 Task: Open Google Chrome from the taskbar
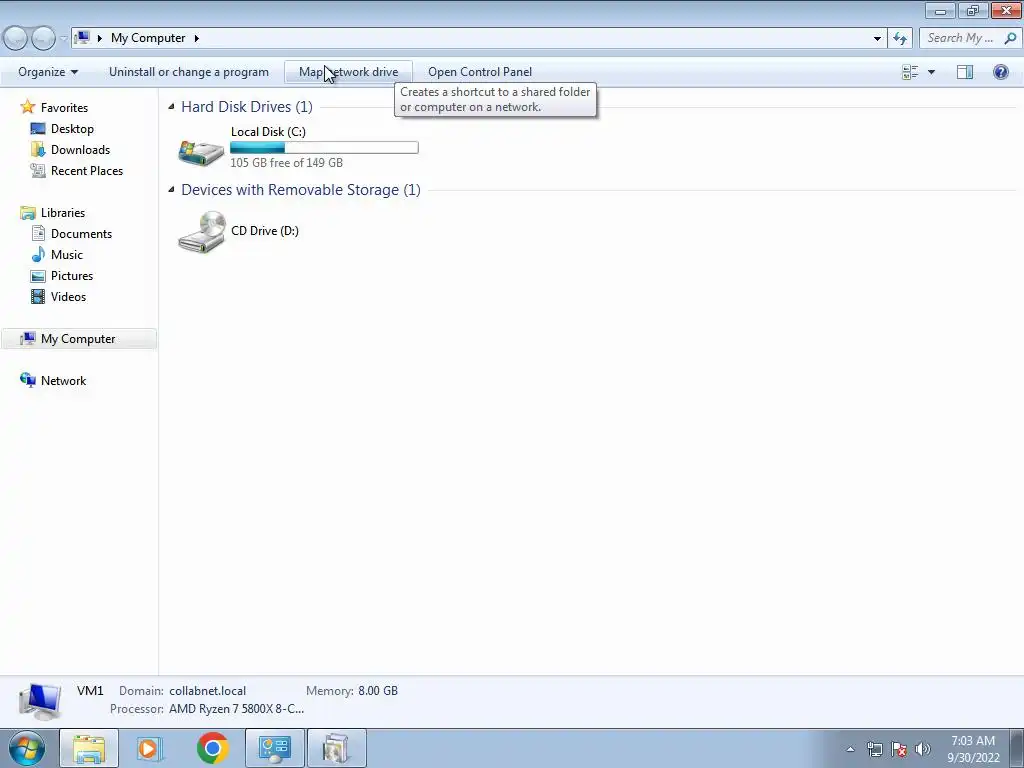coord(213,748)
